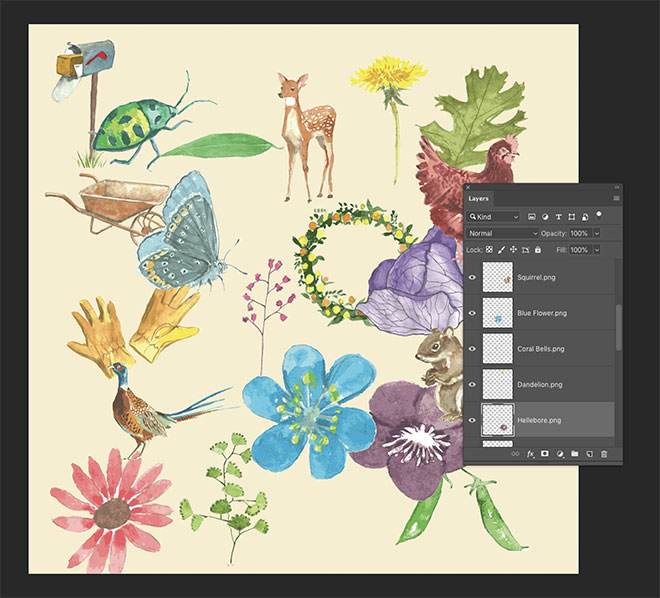The image size is (660, 598).
Task: Click the fawn deer illustration
Action: 307,137
